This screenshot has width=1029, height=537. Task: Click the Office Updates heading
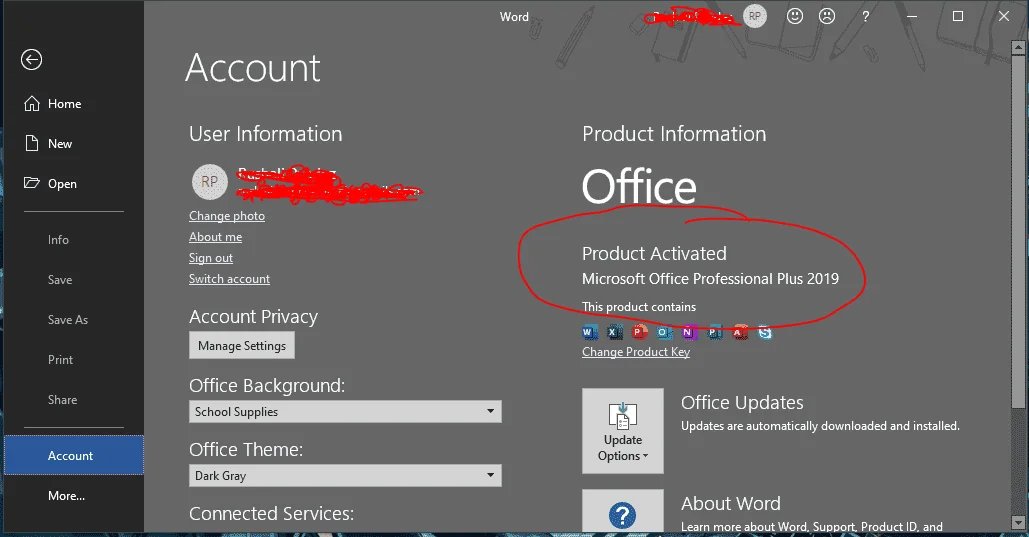click(x=742, y=402)
